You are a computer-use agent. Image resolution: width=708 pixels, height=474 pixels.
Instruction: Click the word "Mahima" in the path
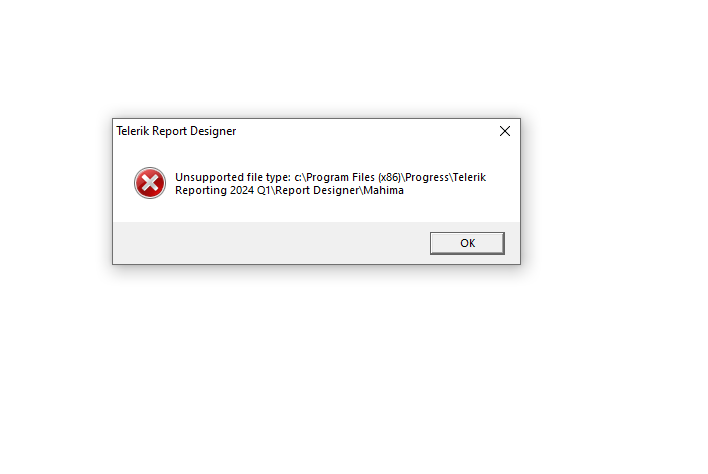(x=383, y=190)
